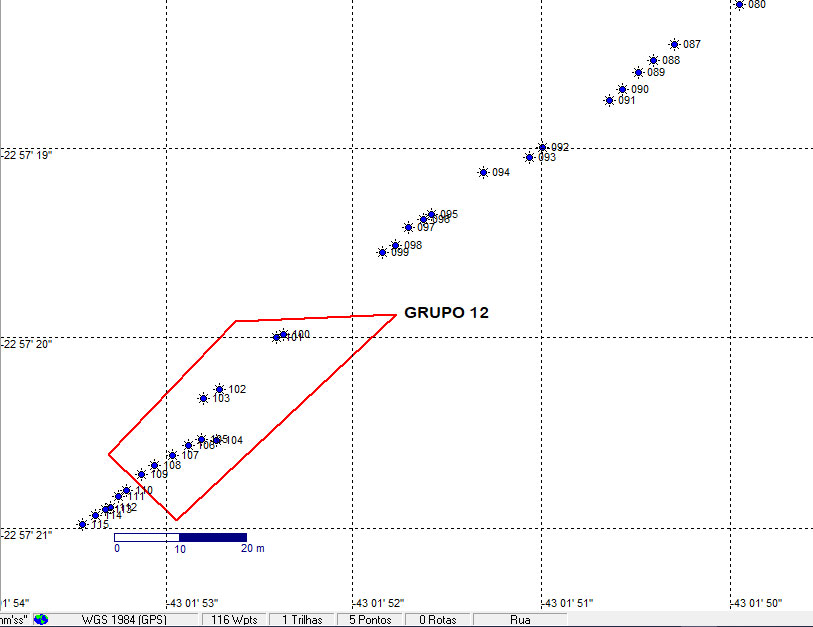Click waypoint marker 089
Viewport: 813px width, 627px height.
(x=638, y=72)
